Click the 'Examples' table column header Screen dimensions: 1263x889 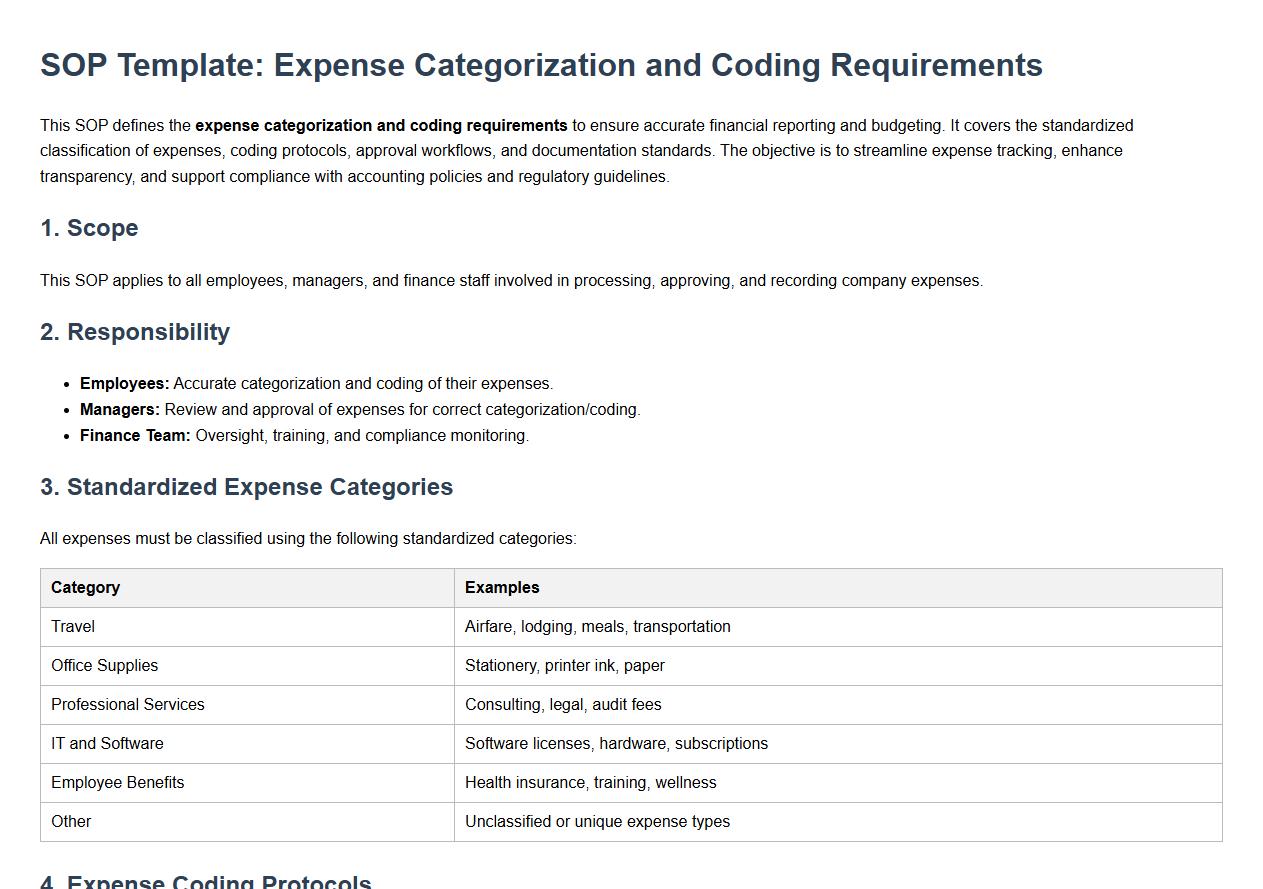tap(502, 588)
